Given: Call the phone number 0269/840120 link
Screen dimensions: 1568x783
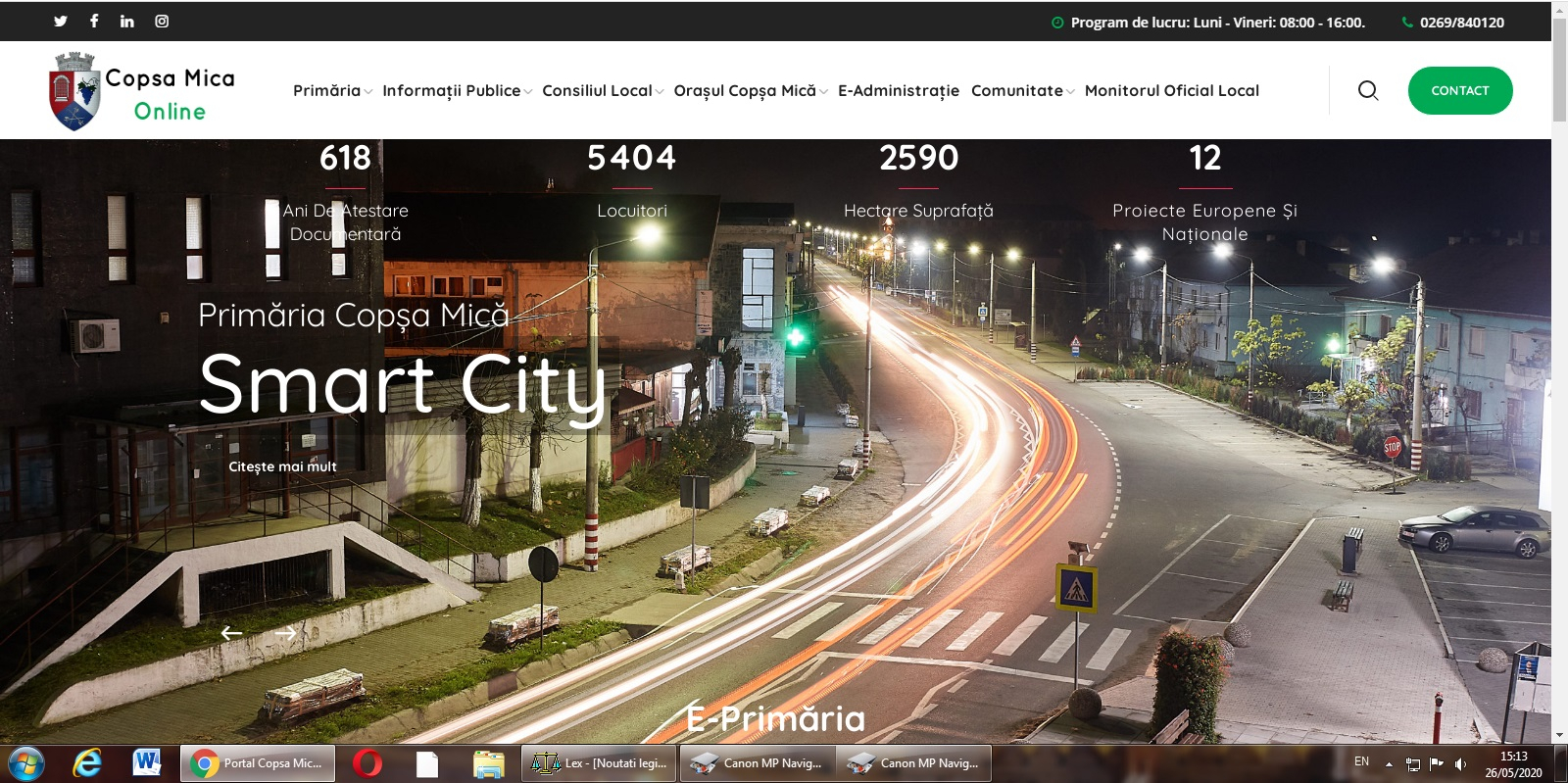Looking at the screenshot, I should pos(1461,23).
